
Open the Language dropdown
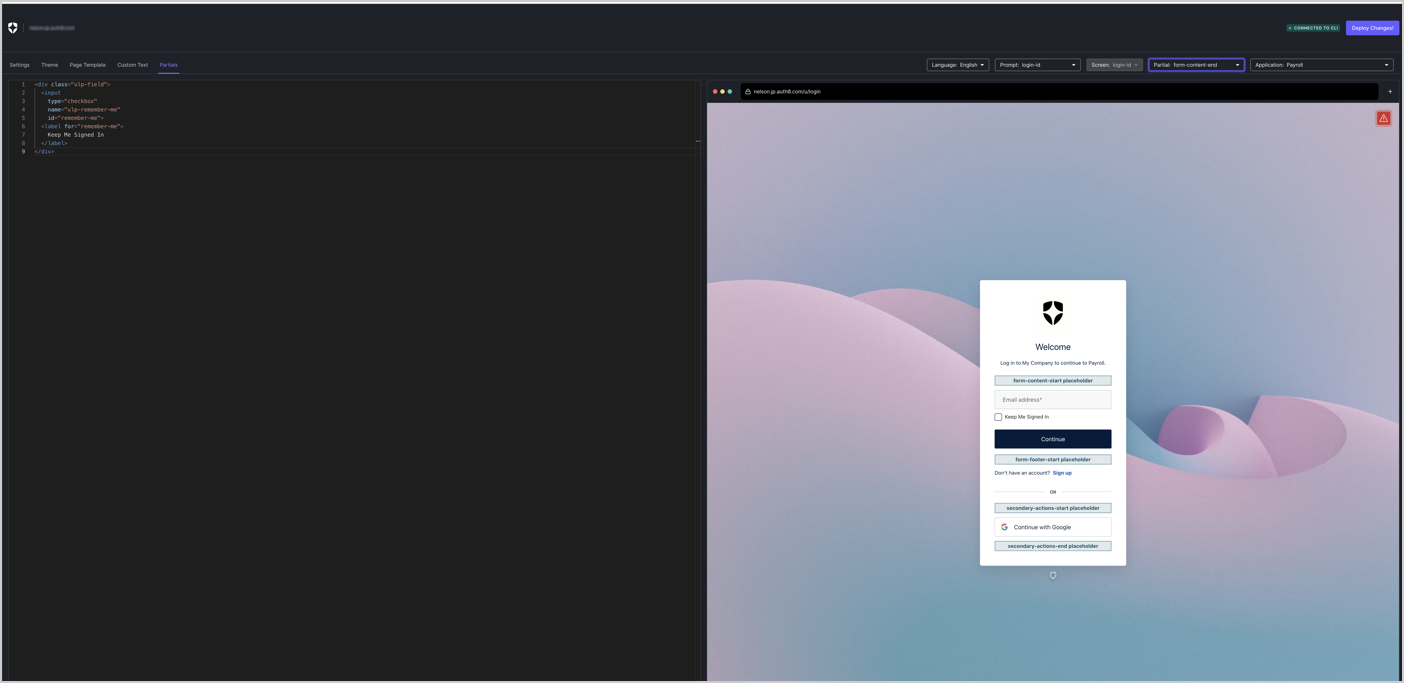(958, 65)
